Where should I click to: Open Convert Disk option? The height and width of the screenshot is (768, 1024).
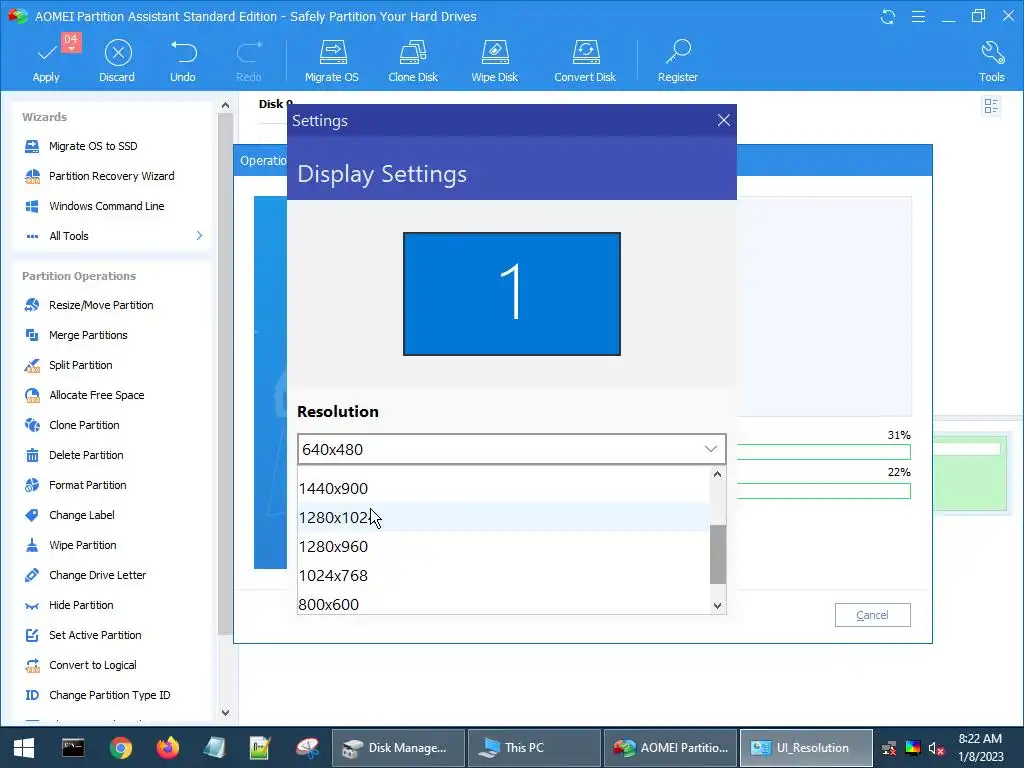point(585,60)
